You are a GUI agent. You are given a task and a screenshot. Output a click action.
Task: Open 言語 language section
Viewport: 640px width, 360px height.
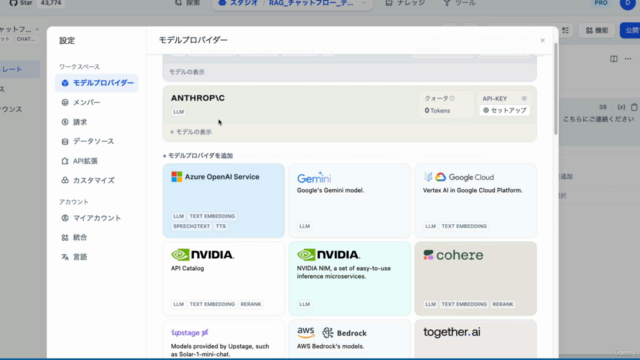pos(80,257)
